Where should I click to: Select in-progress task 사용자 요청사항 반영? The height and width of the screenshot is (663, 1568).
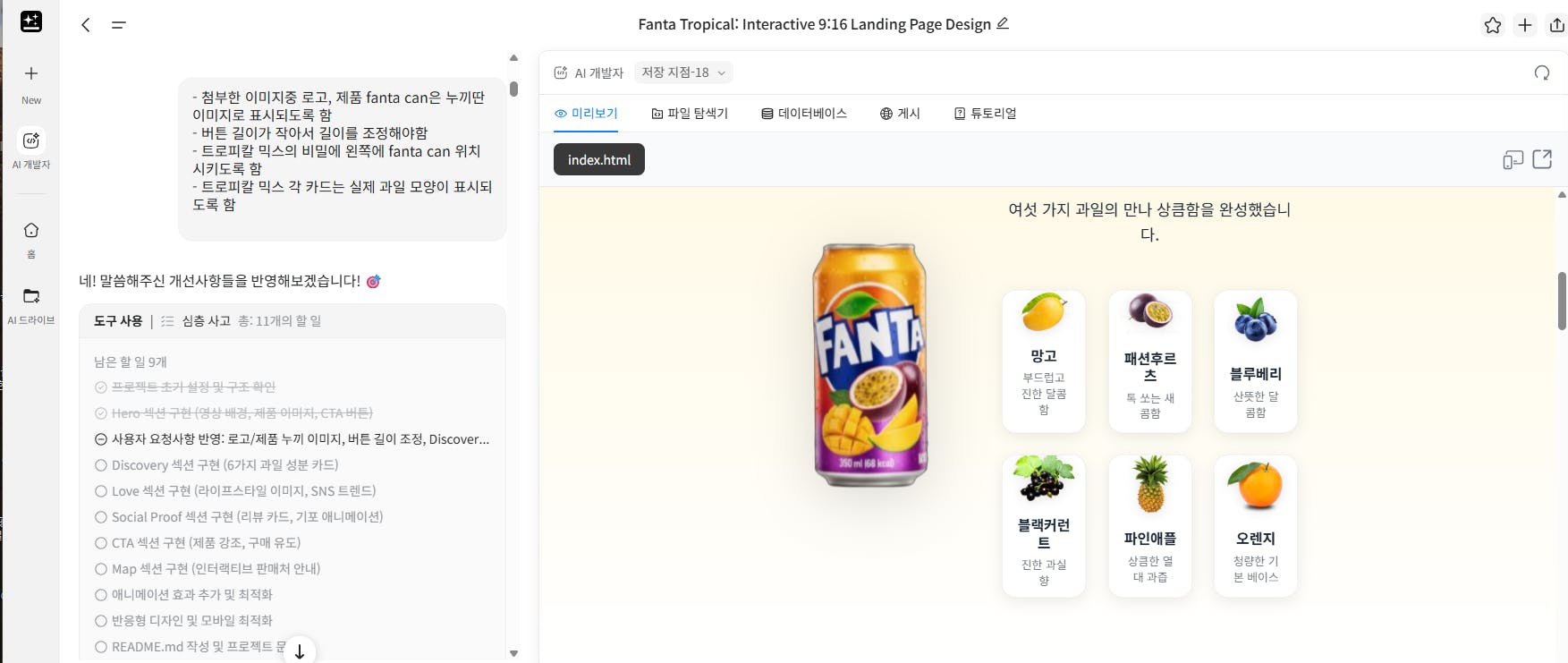pyautogui.click(x=292, y=439)
